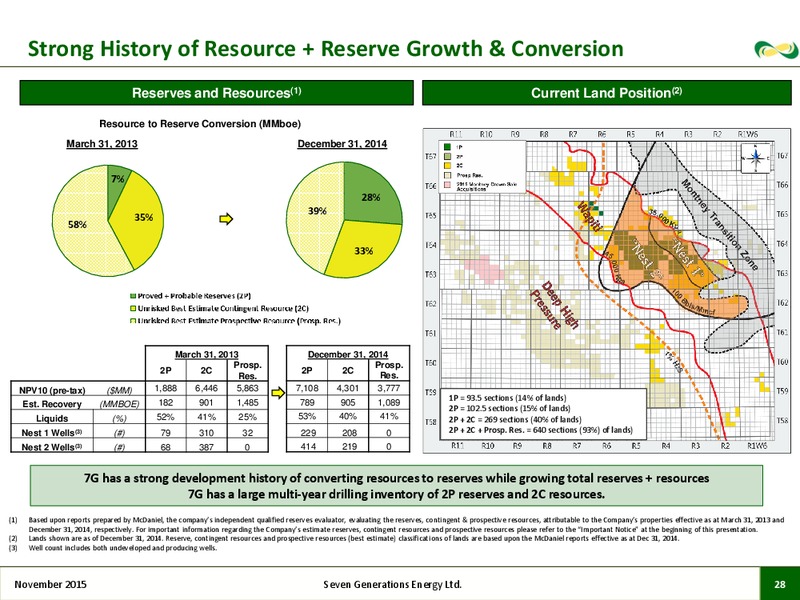Click the 'Liquids' row label
Viewport: 800px width, 600px height.
[52, 418]
